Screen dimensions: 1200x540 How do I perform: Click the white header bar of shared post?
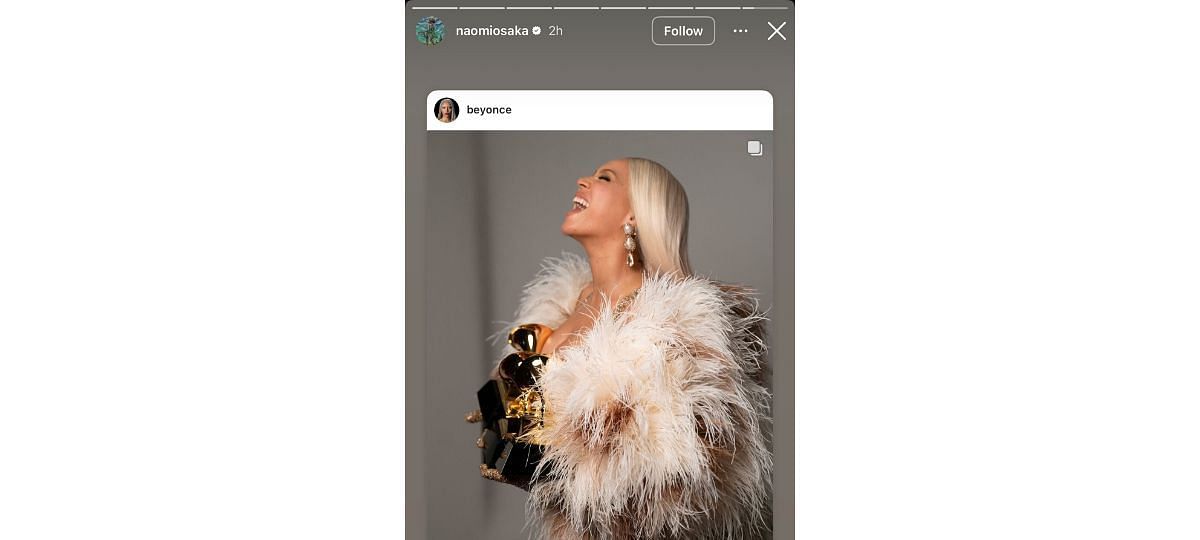click(x=600, y=110)
